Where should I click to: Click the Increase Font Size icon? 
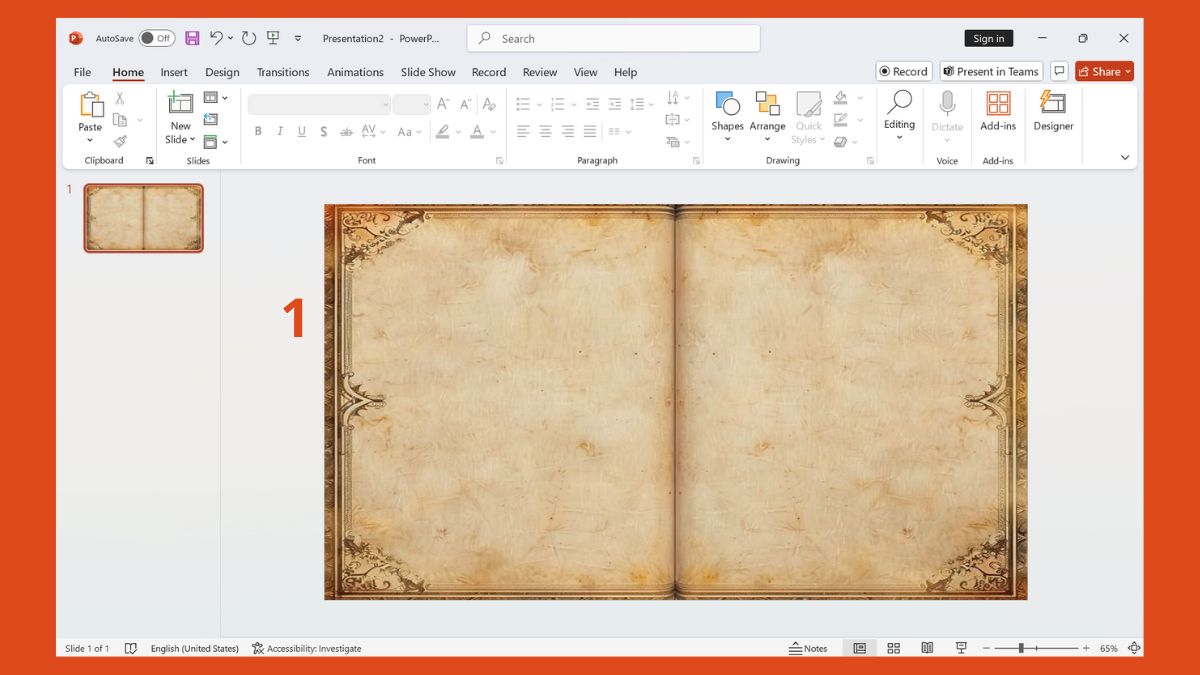pyautogui.click(x=443, y=102)
